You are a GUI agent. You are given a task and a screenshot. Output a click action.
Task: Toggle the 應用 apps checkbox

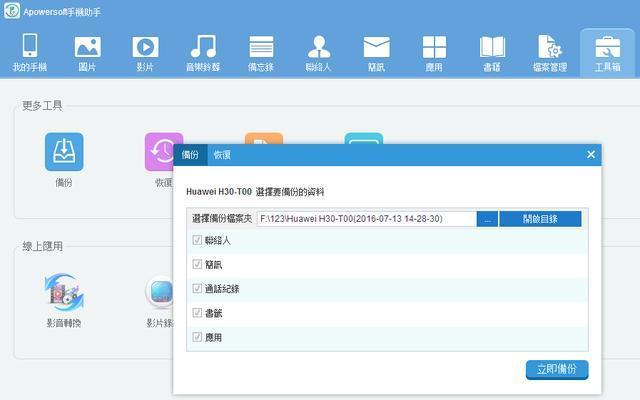(x=197, y=337)
